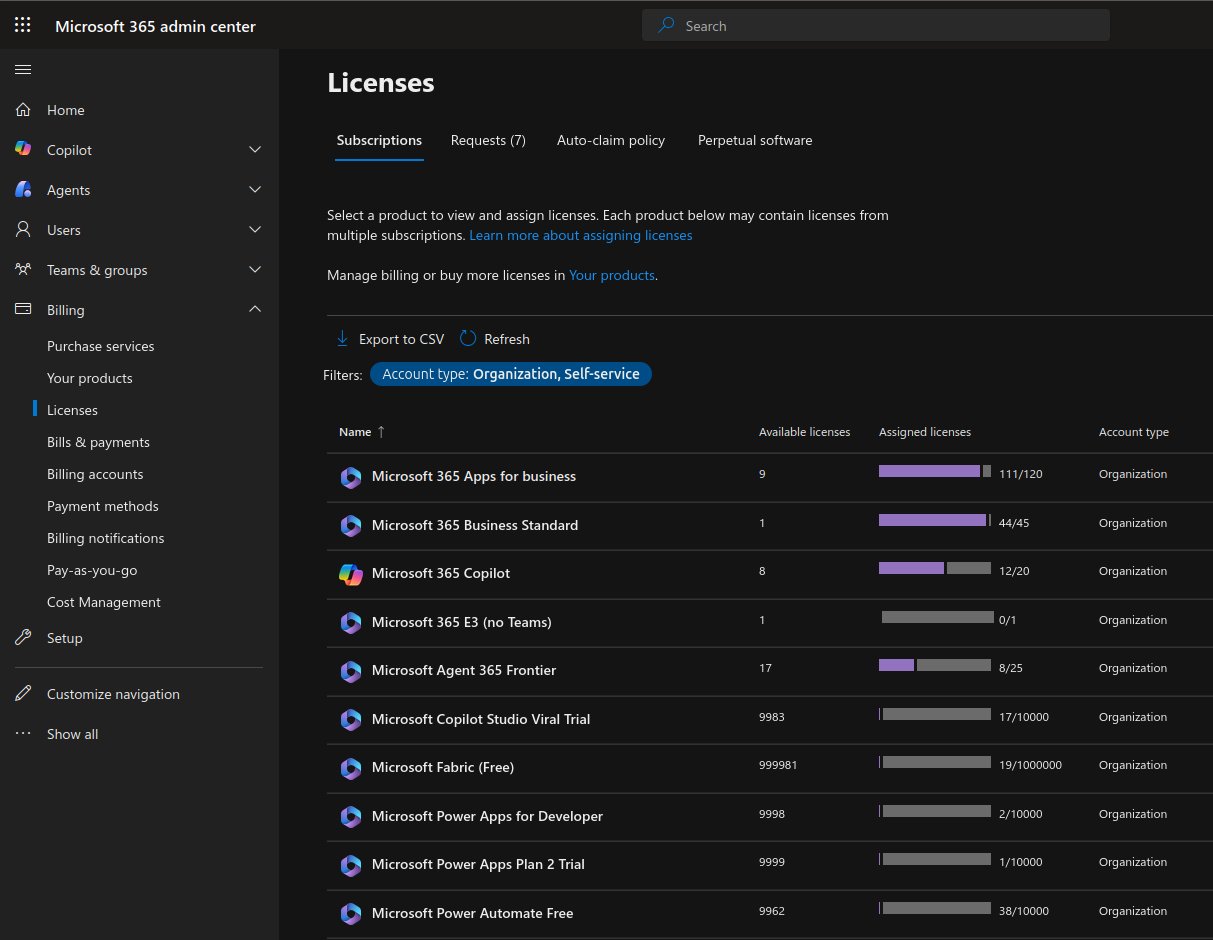Click the 12/20 assigned licenses usage bar
The width and height of the screenshot is (1213, 940).
tap(935, 568)
